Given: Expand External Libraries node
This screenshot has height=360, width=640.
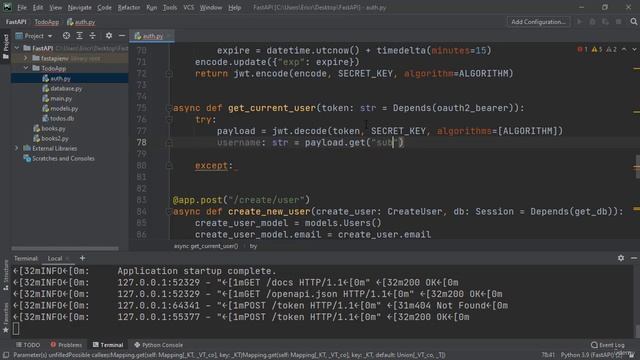Looking at the screenshot, I should click(x=17, y=148).
